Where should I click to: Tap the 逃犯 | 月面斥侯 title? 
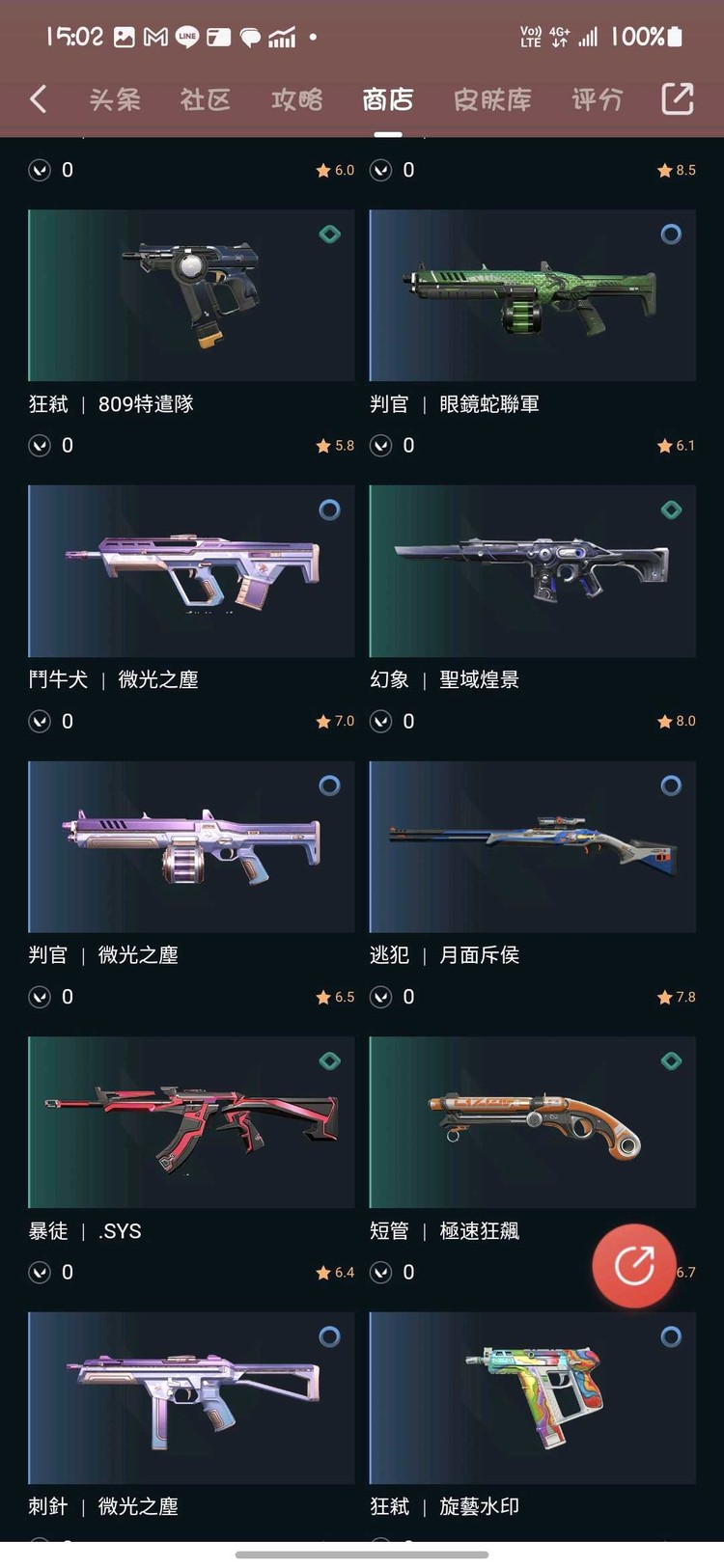pos(445,955)
